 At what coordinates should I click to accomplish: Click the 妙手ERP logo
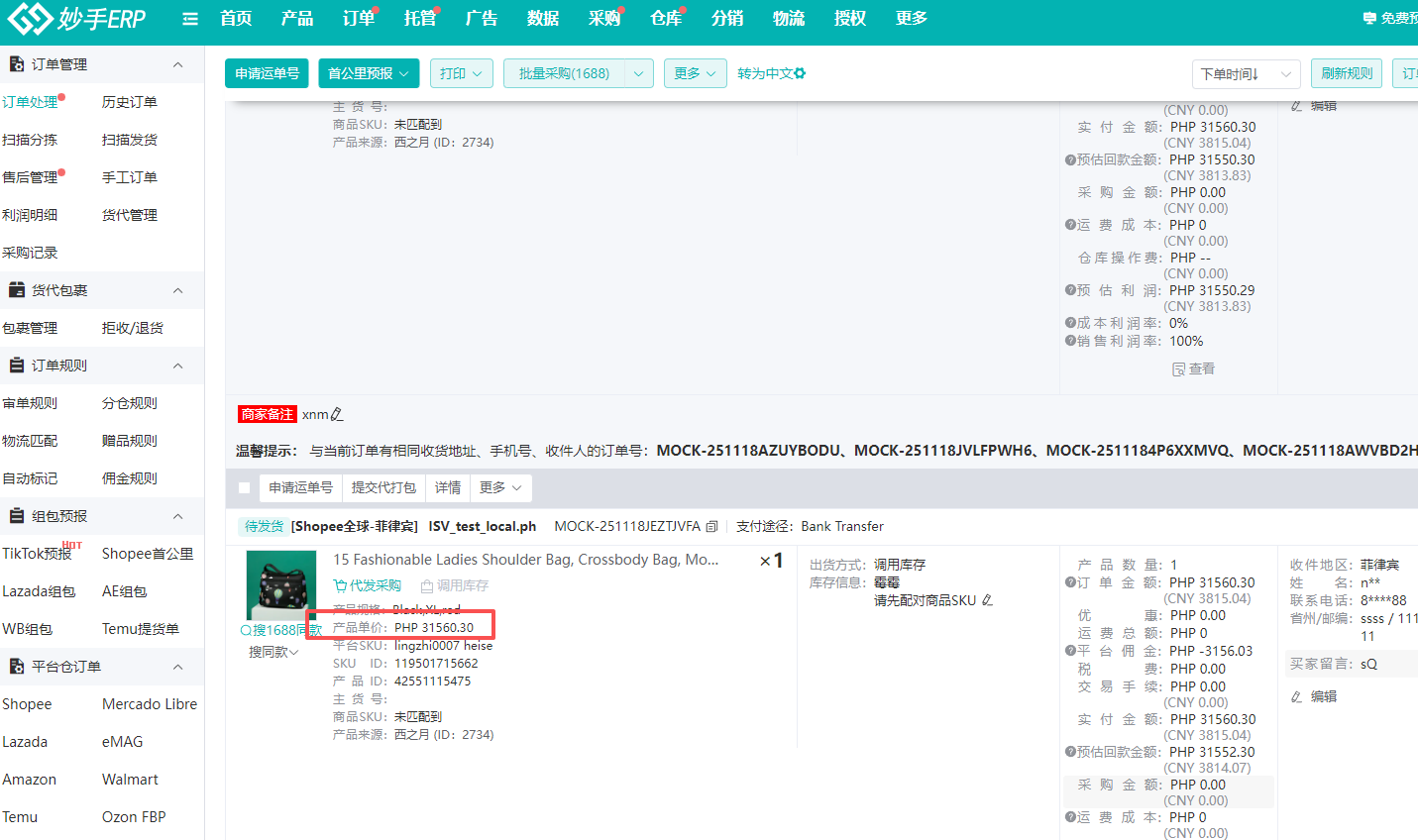(x=76, y=18)
